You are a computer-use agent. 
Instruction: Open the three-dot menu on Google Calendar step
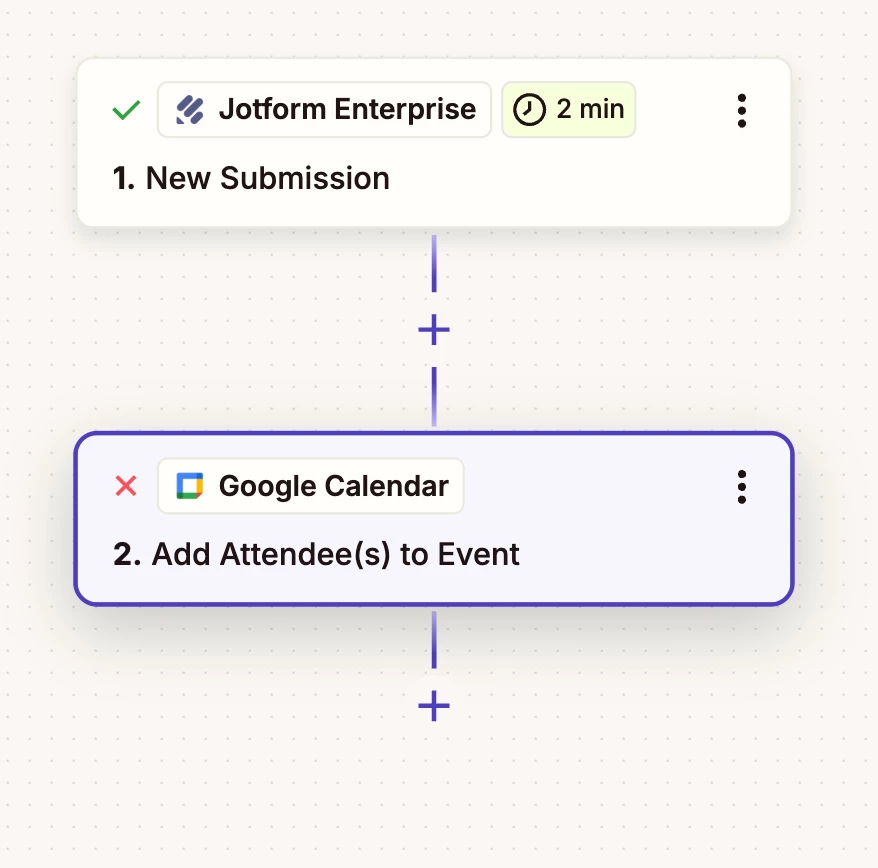click(741, 487)
